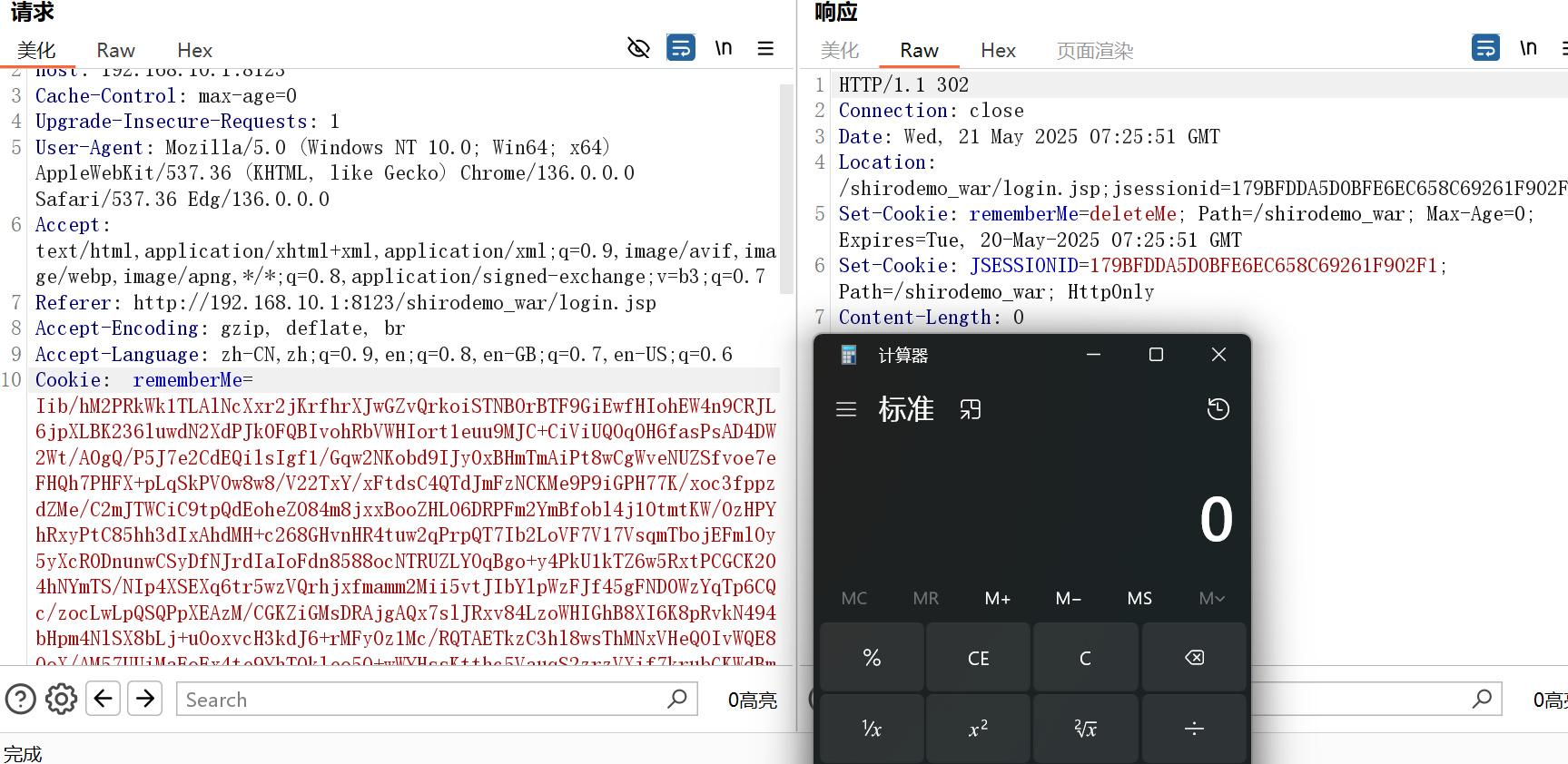Open search settings gear icon

pyautogui.click(x=62, y=700)
